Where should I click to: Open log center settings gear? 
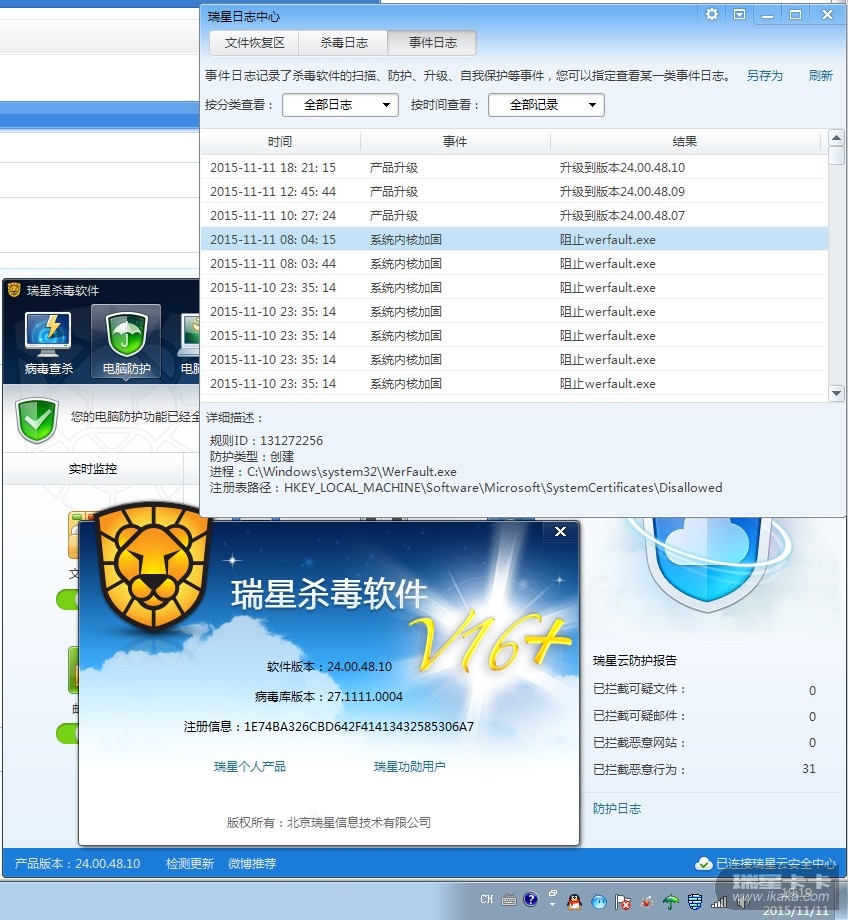(711, 14)
